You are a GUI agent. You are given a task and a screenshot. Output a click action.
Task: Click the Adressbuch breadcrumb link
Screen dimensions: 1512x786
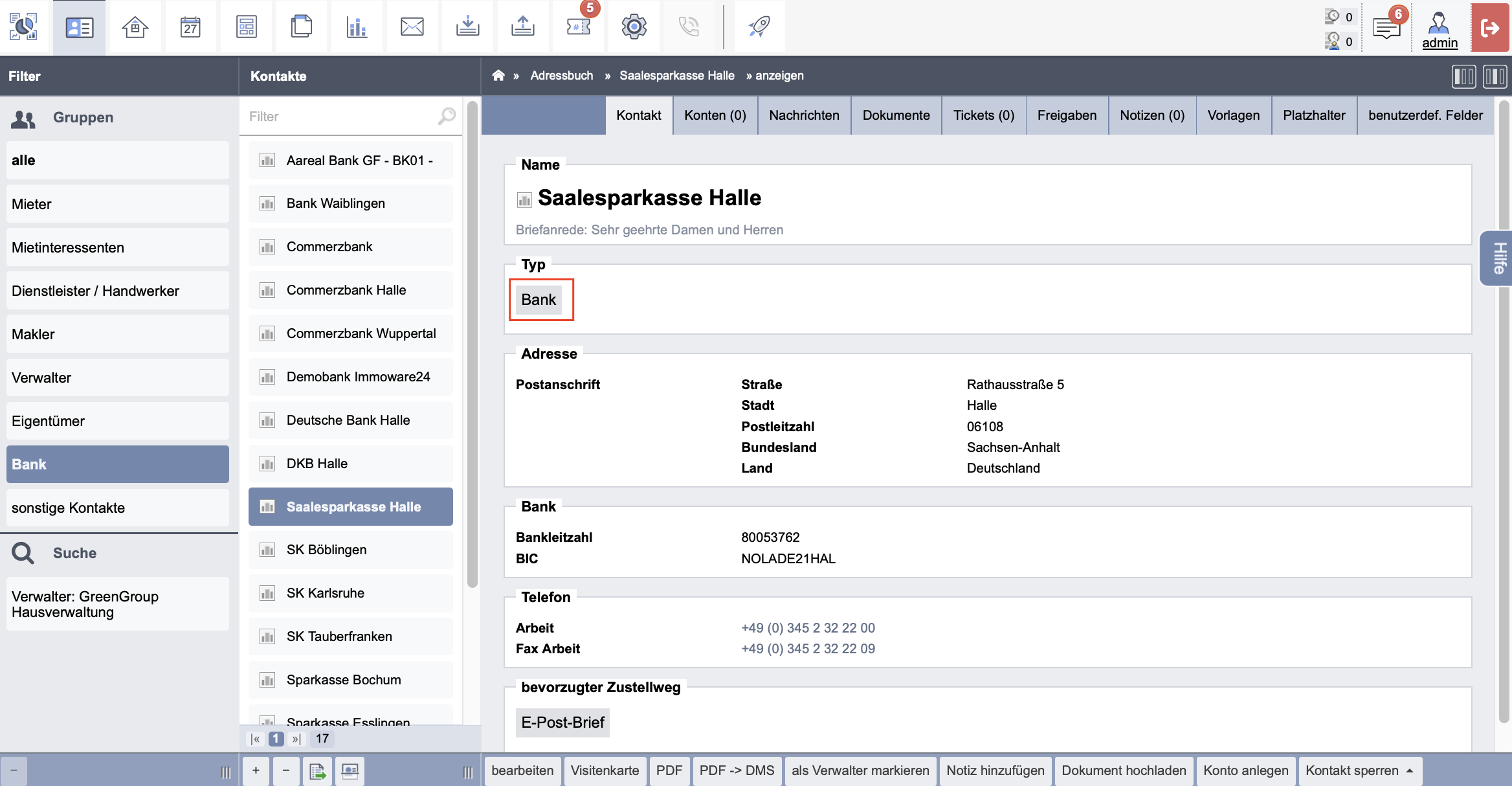tap(561, 76)
